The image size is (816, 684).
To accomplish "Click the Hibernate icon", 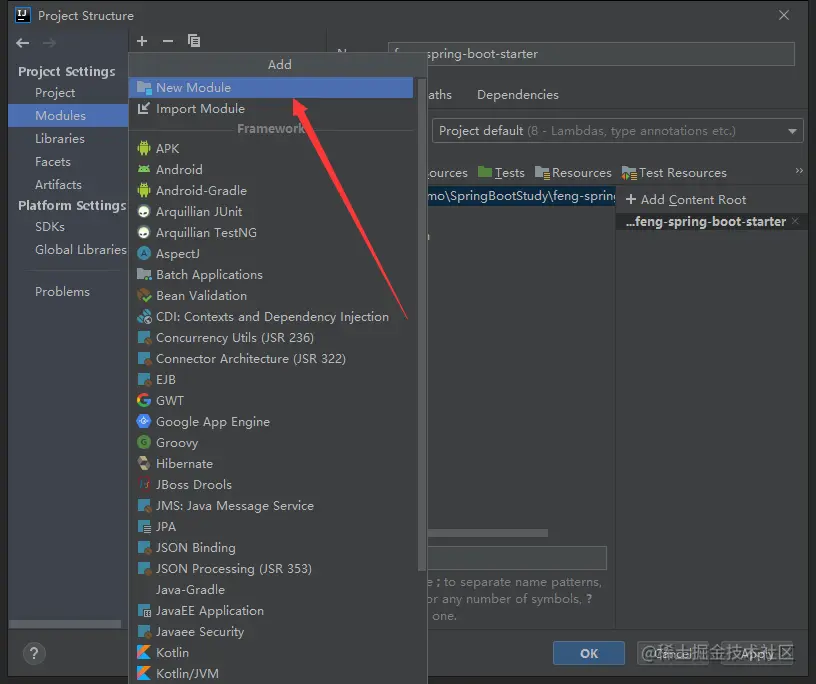I will [144, 463].
